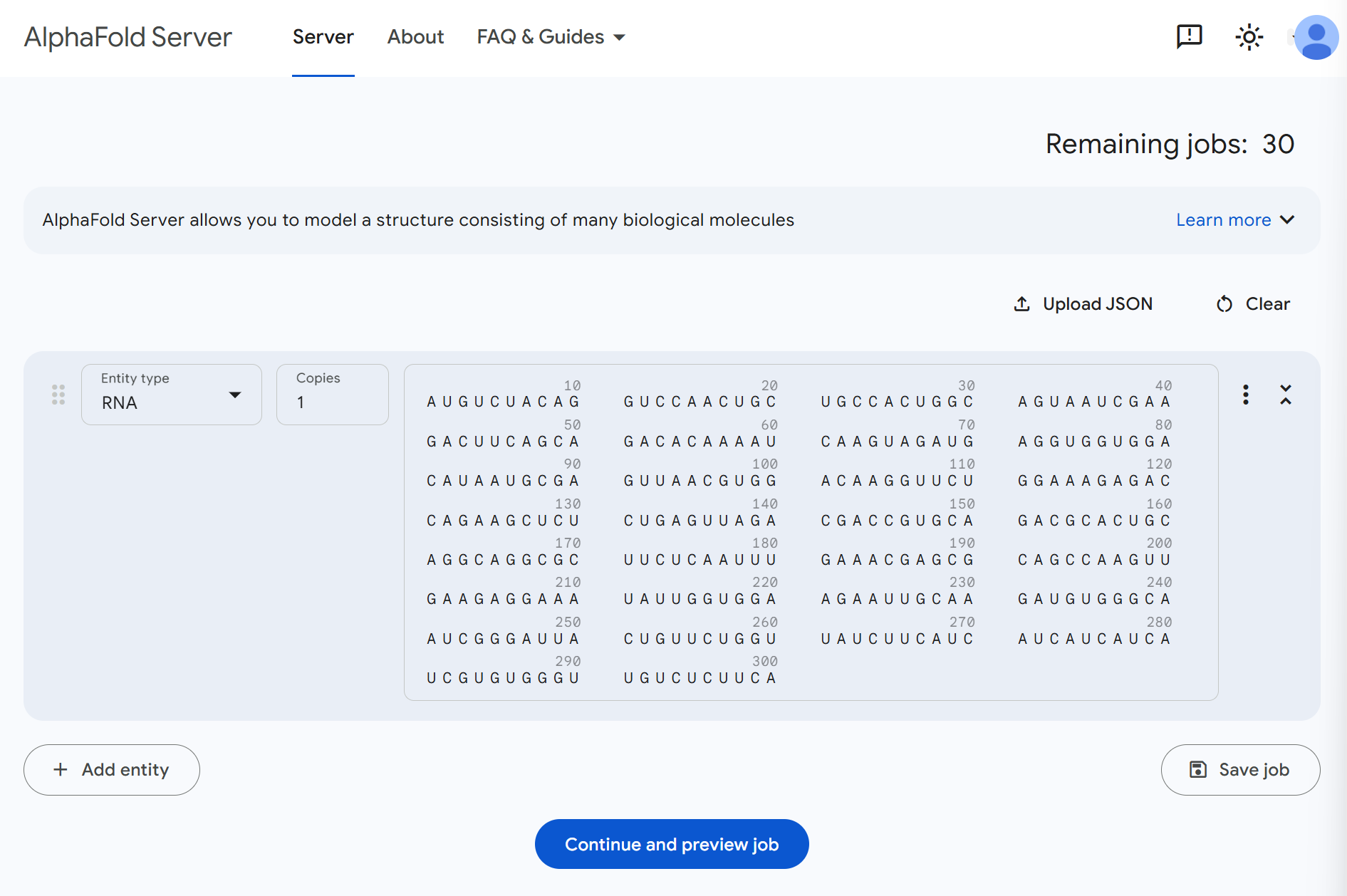This screenshot has width=1347, height=896.
Task: Click the drag handle of the RNA entity
Action: point(58,395)
